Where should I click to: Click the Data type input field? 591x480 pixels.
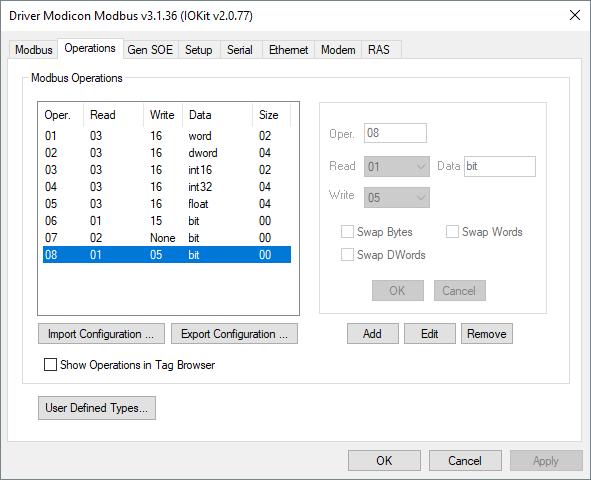pyautogui.click(x=499, y=167)
